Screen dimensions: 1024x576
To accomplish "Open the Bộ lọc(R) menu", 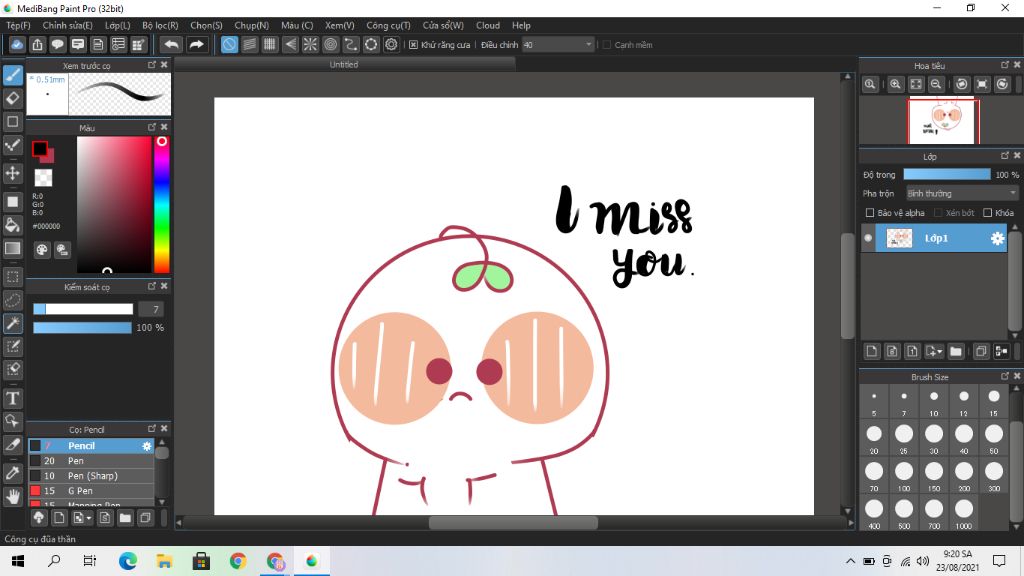I will (160, 25).
